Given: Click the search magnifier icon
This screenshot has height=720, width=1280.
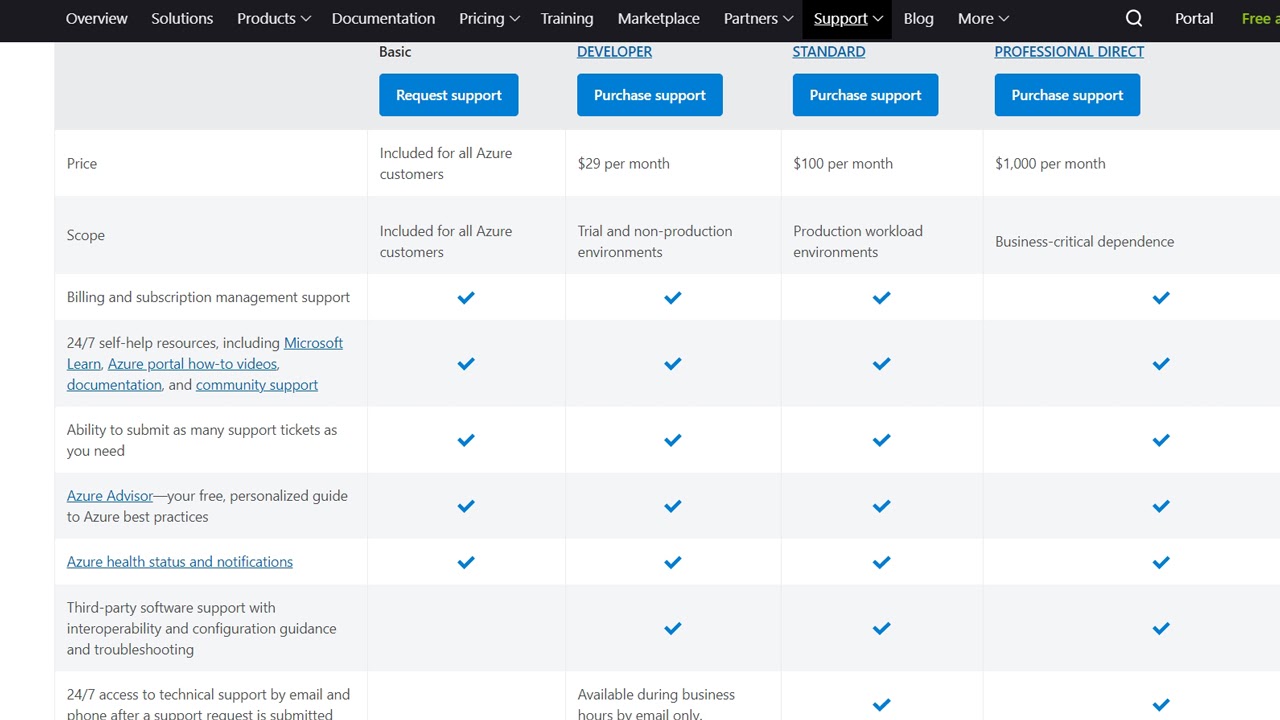Looking at the screenshot, I should tap(1133, 18).
